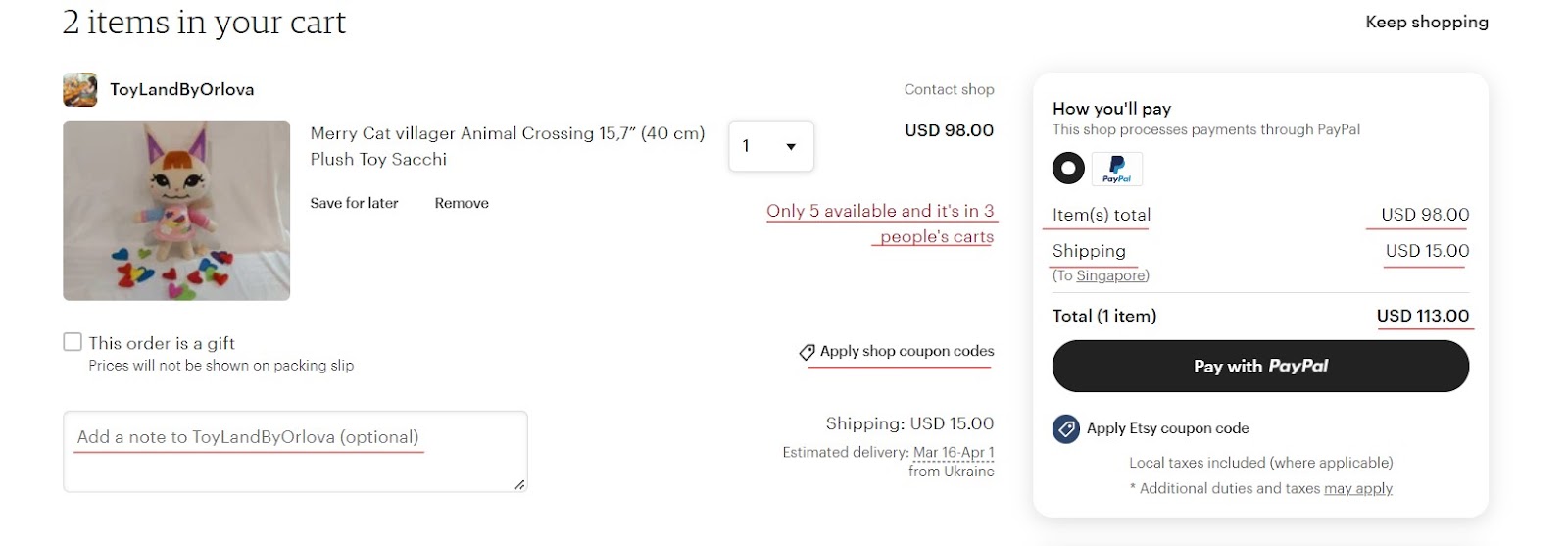Apply shop coupon codes link

tap(906, 351)
